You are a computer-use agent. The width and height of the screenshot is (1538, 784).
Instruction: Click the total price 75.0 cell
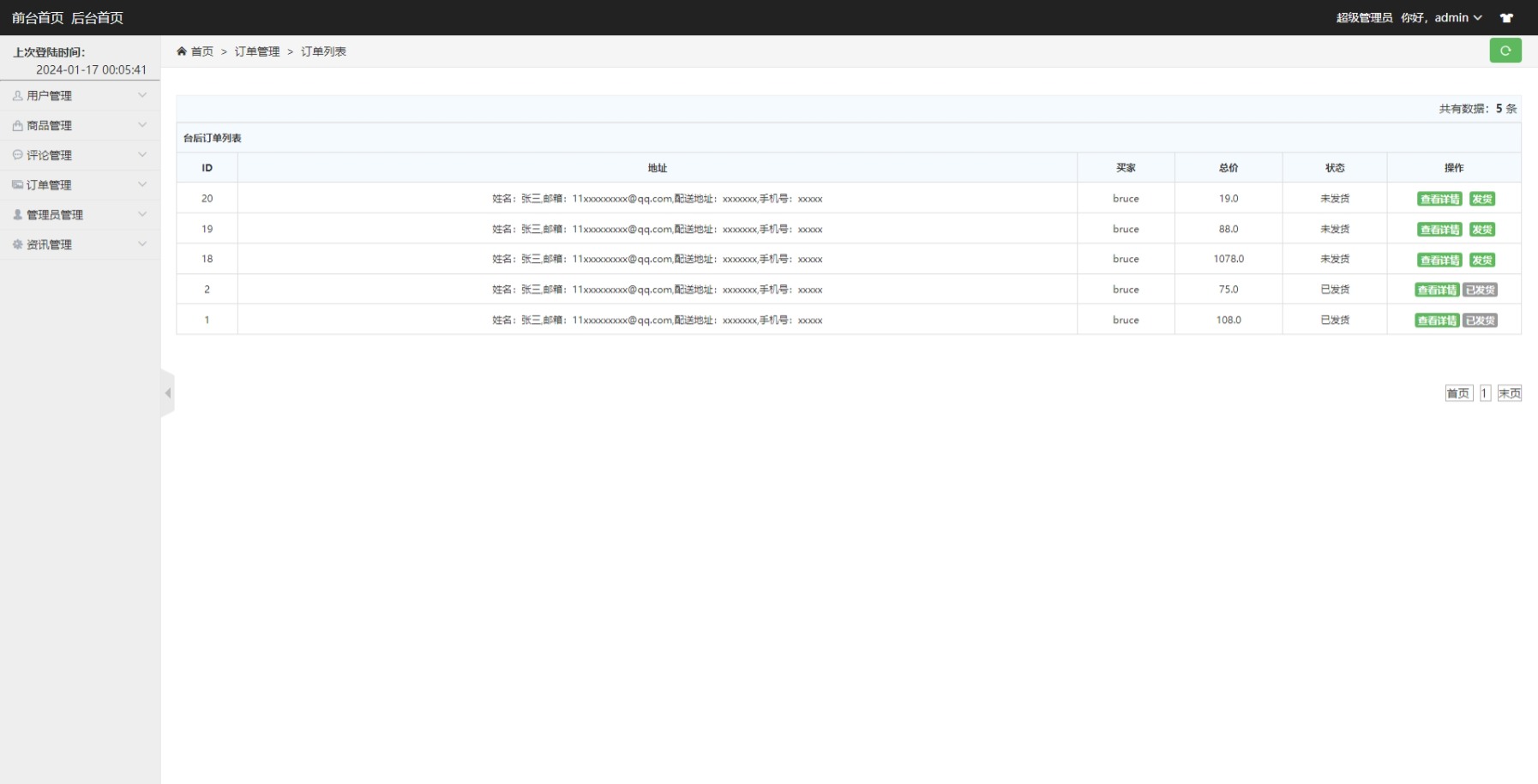pyautogui.click(x=1229, y=290)
